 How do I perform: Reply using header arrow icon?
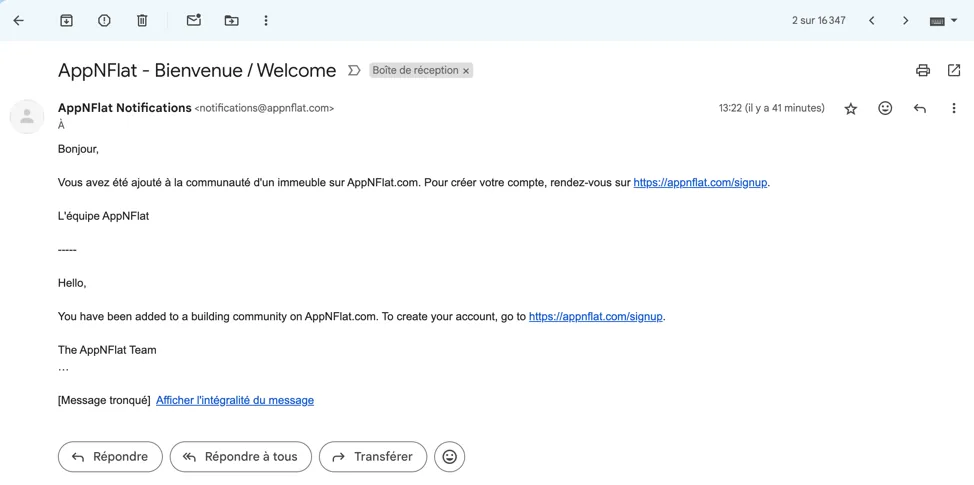pos(920,109)
